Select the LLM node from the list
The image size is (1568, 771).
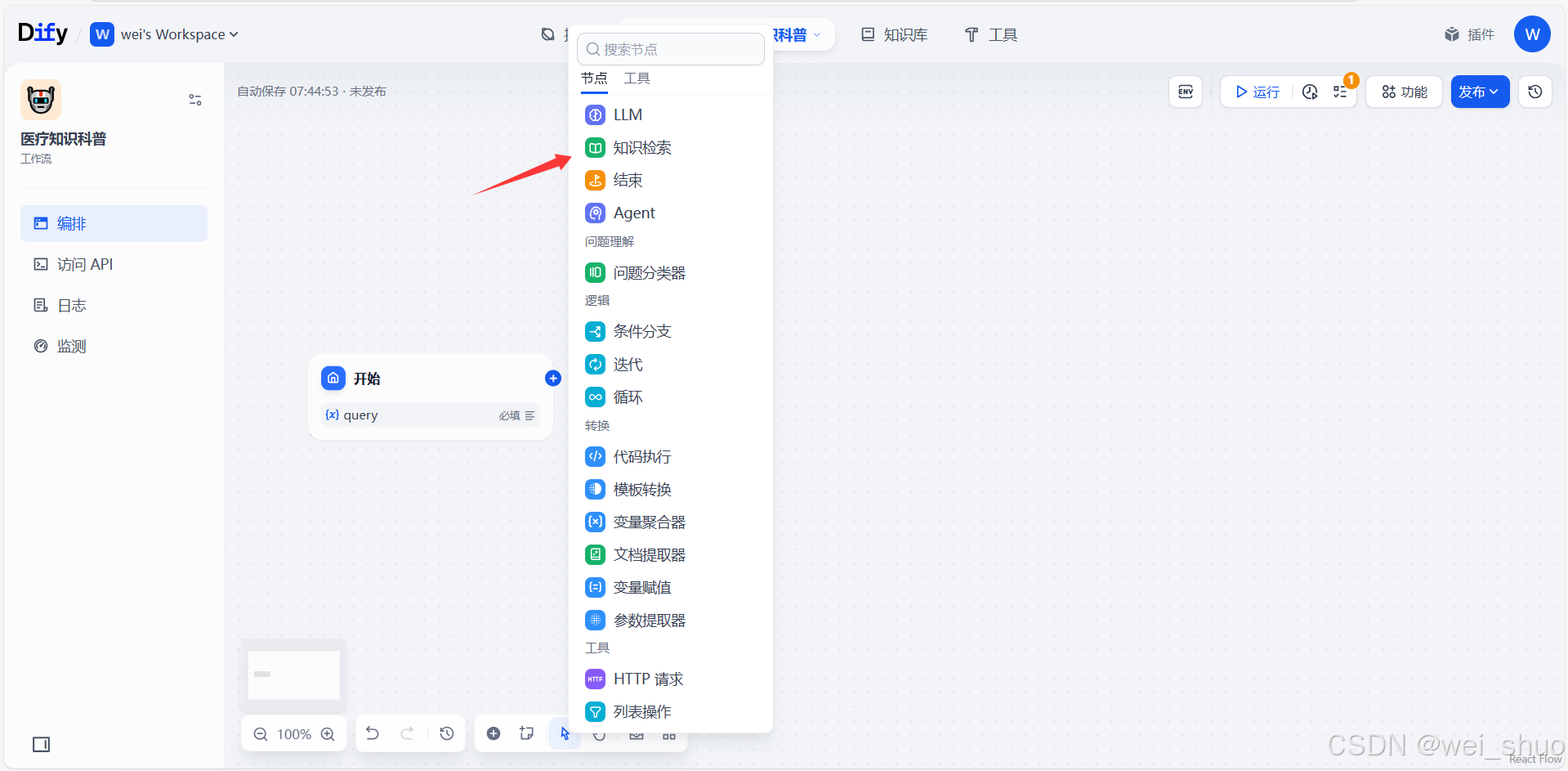pyautogui.click(x=628, y=114)
